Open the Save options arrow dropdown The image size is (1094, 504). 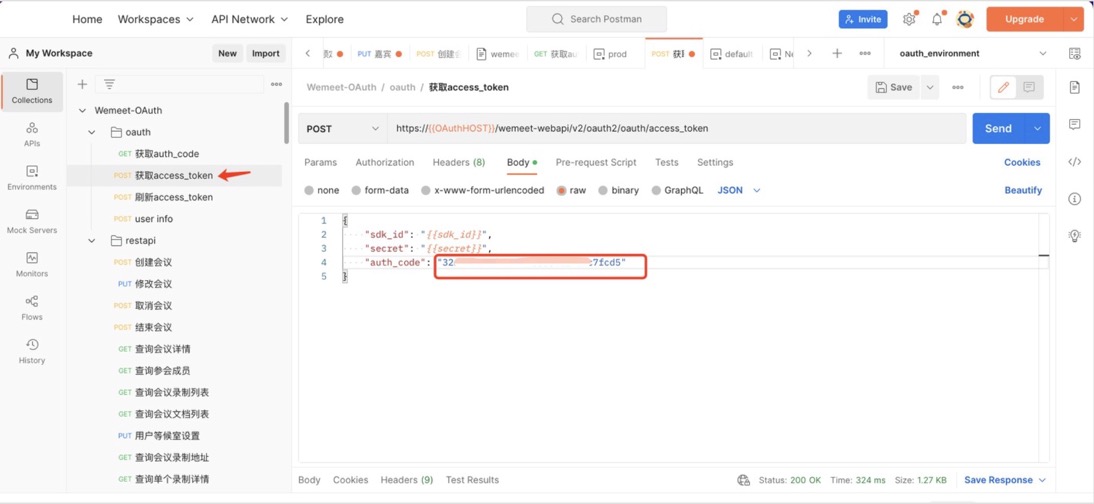tap(929, 87)
